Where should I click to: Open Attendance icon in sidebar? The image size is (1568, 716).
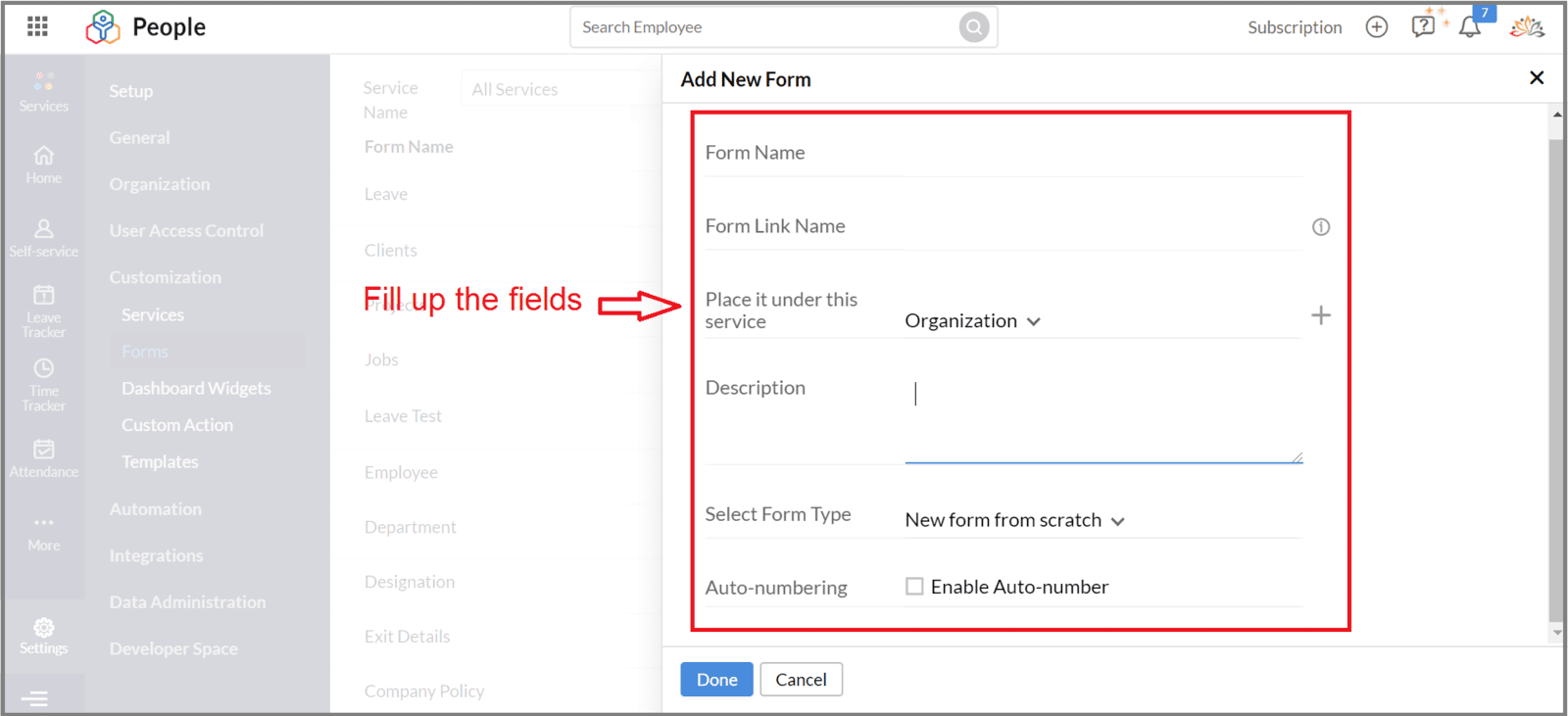pyautogui.click(x=44, y=458)
